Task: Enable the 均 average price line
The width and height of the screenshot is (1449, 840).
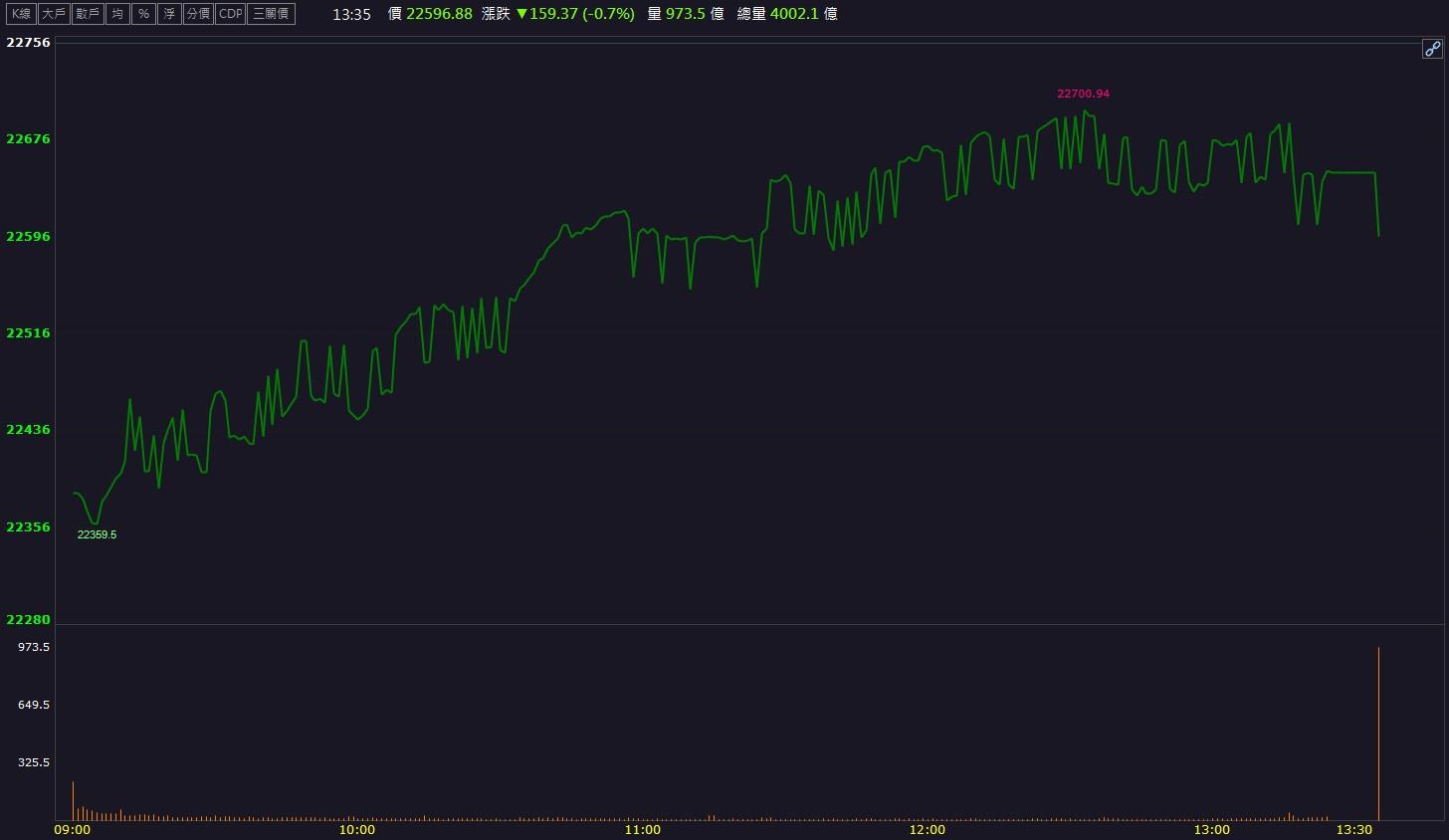Action: coord(117,14)
